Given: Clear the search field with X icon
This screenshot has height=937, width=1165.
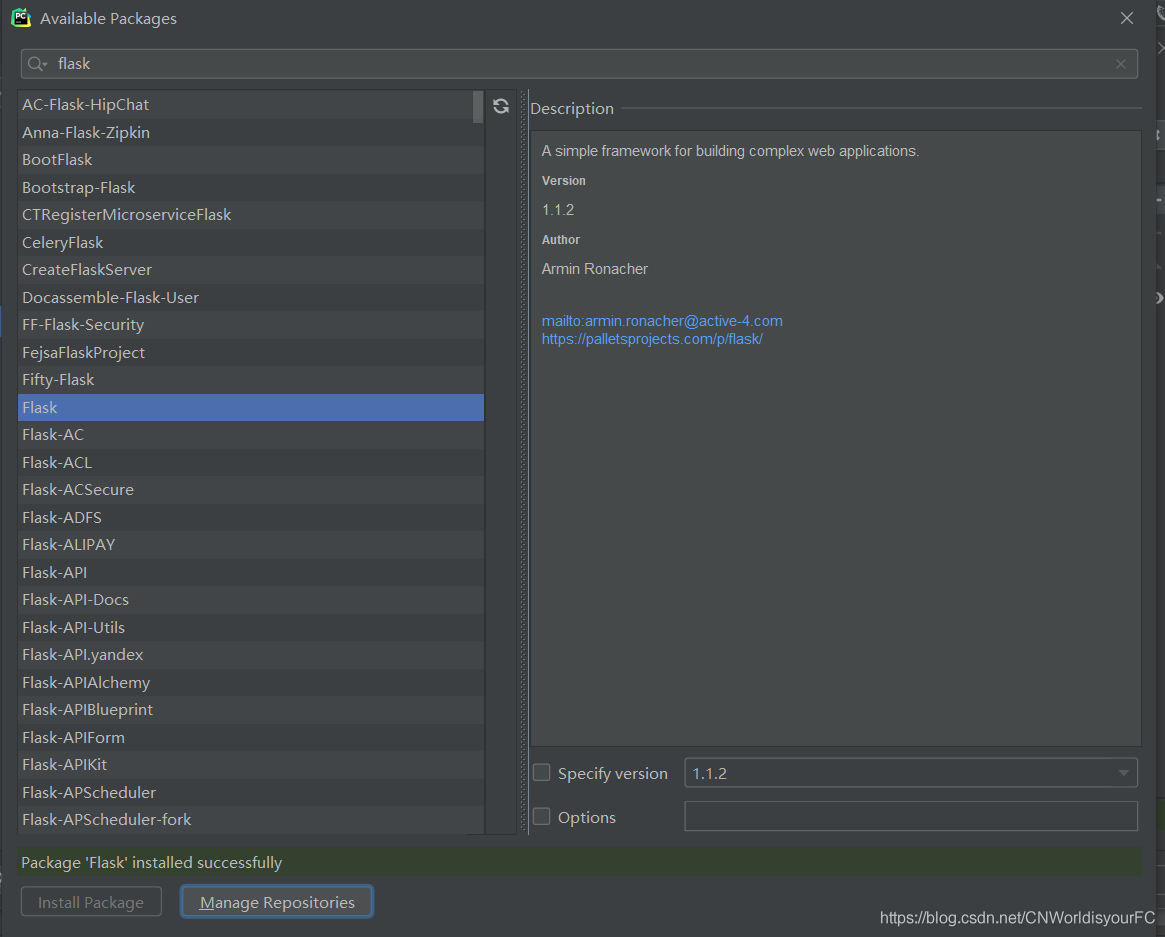Looking at the screenshot, I should [x=1121, y=64].
